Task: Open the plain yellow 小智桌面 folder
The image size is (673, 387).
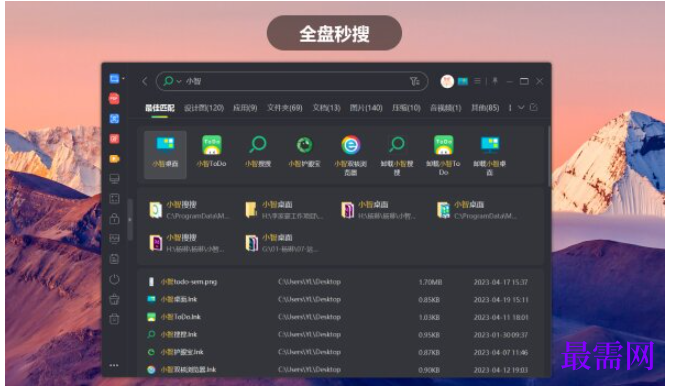Action: [284, 210]
